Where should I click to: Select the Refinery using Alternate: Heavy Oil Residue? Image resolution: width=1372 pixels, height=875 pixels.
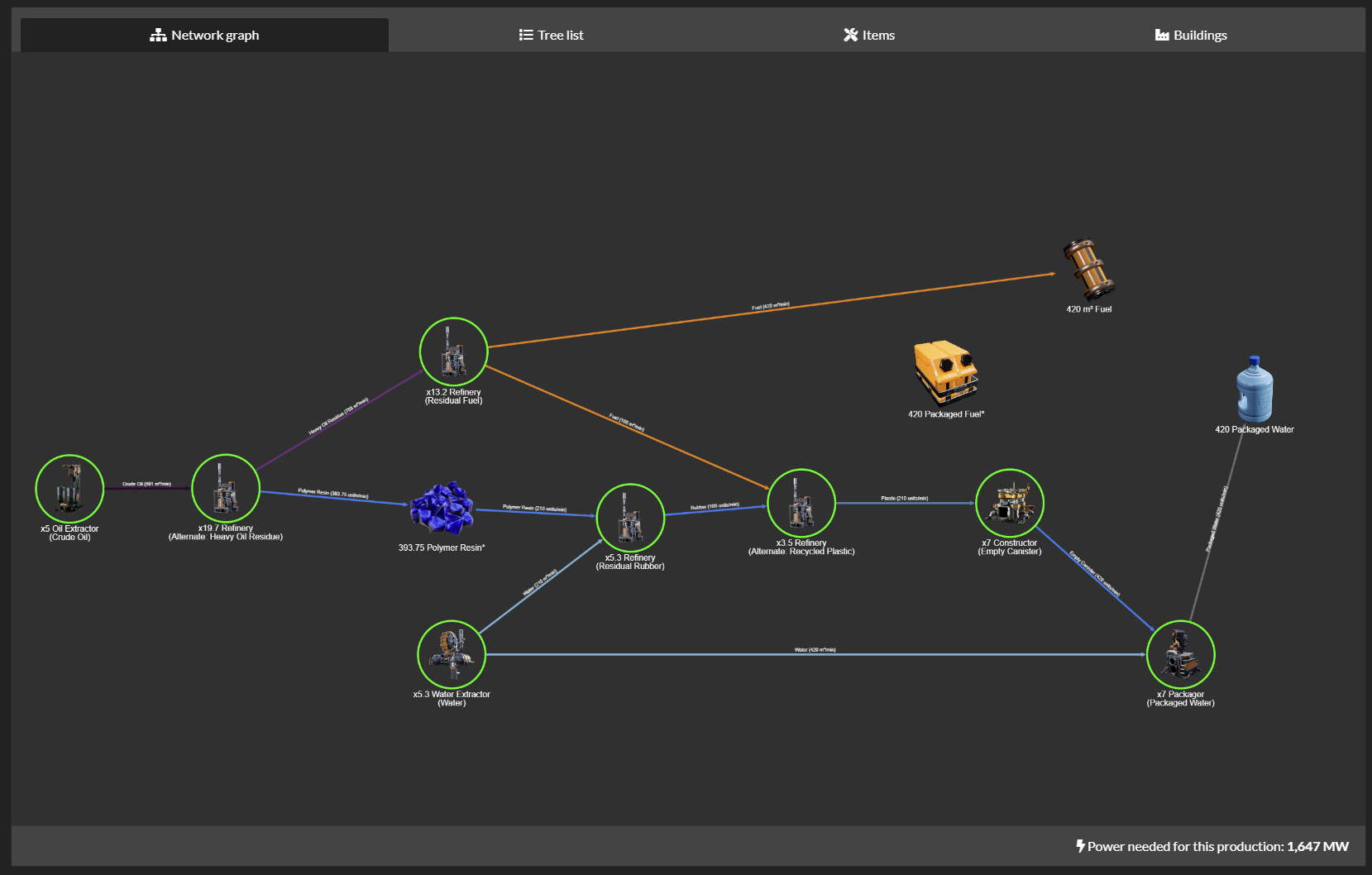[x=225, y=488]
